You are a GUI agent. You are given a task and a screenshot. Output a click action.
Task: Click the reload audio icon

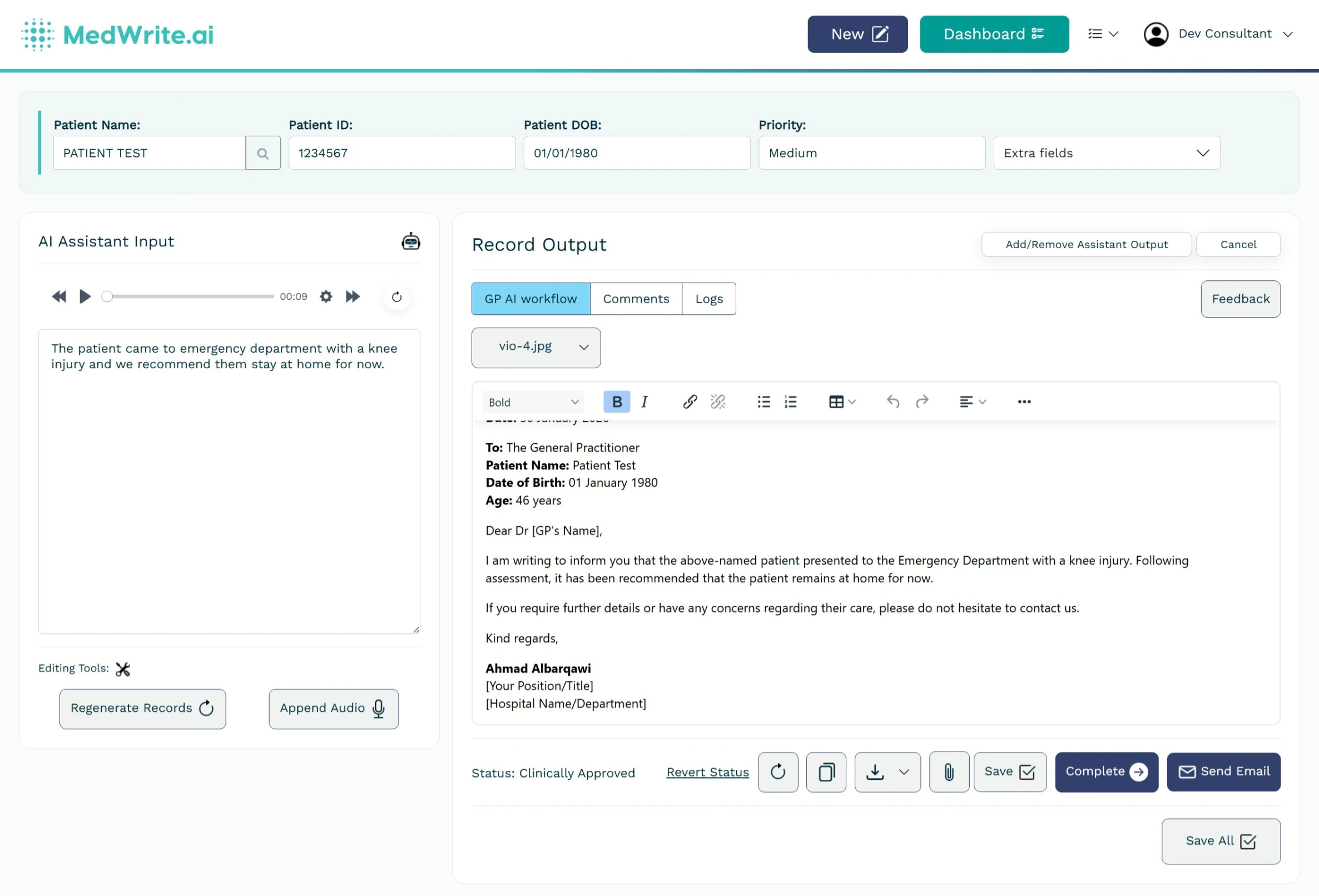coord(396,296)
